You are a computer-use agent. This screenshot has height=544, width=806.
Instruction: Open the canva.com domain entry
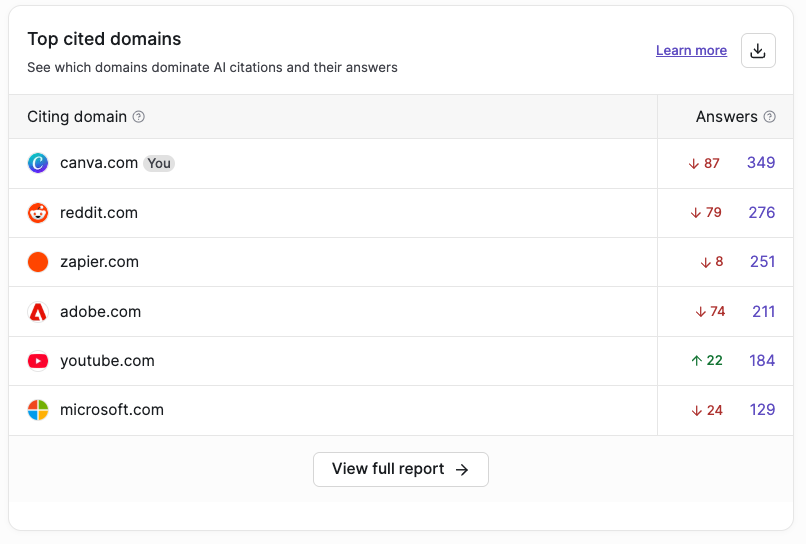pyautogui.click(x=99, y=163)
